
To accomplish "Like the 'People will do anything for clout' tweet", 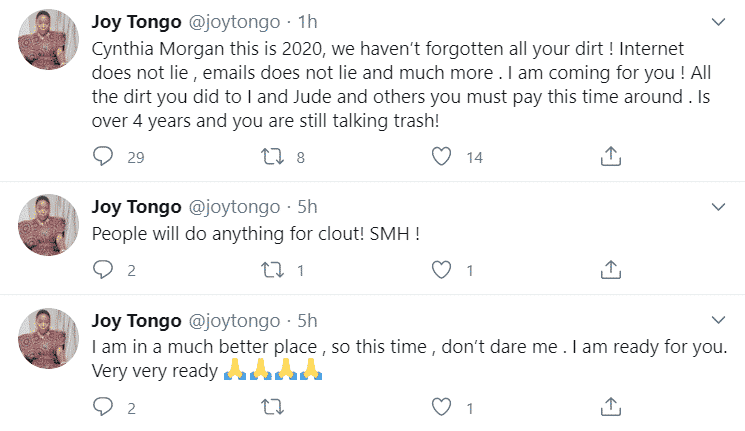I will point(443,269).
